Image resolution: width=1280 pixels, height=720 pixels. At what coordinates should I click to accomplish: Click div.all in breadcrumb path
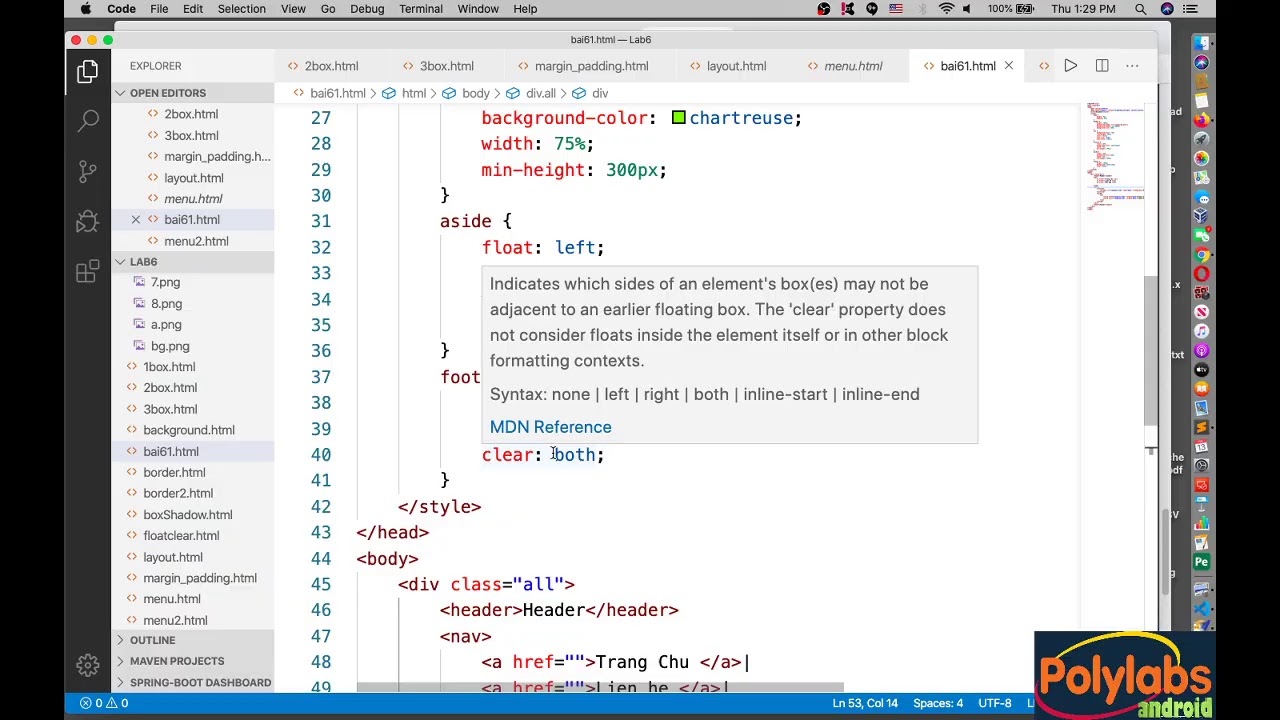(x=540, y=93)
